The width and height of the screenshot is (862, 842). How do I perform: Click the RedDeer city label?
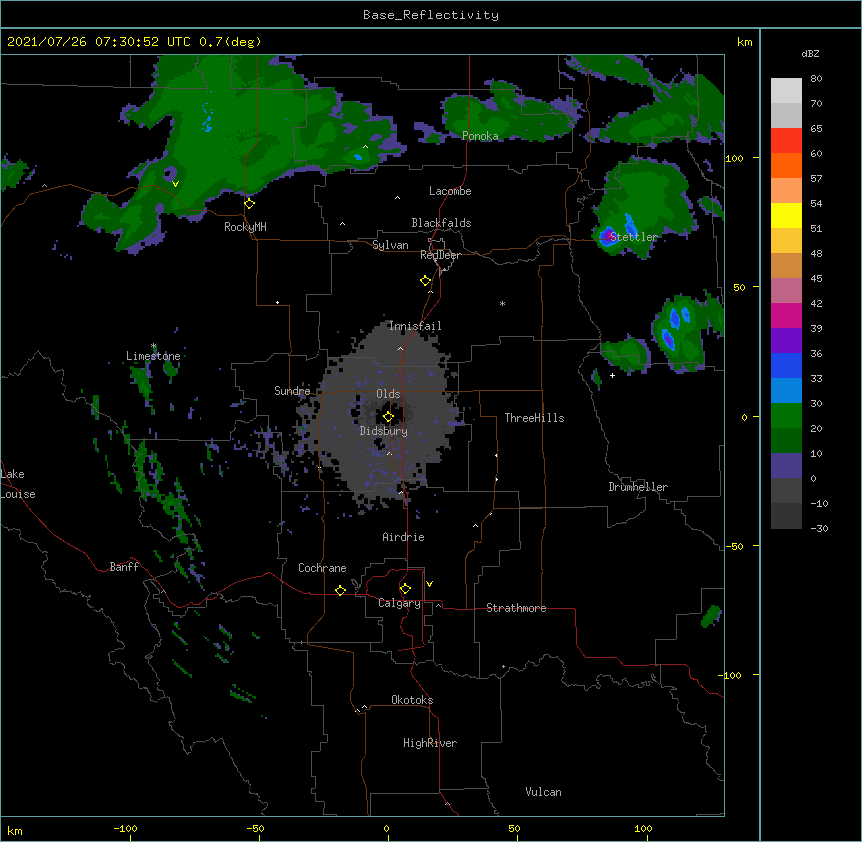tap(440, 255)
